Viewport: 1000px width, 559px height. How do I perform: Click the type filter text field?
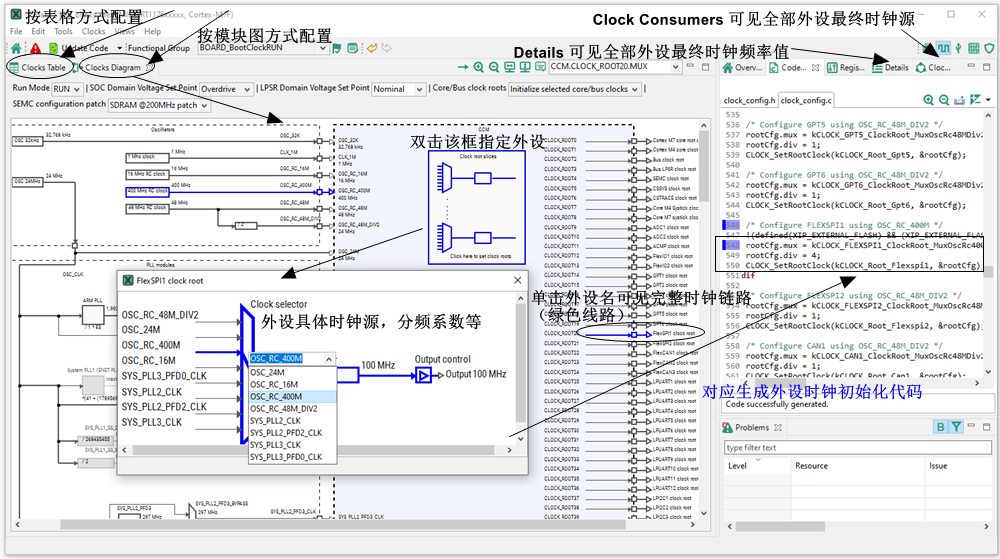tap(857, 447)
